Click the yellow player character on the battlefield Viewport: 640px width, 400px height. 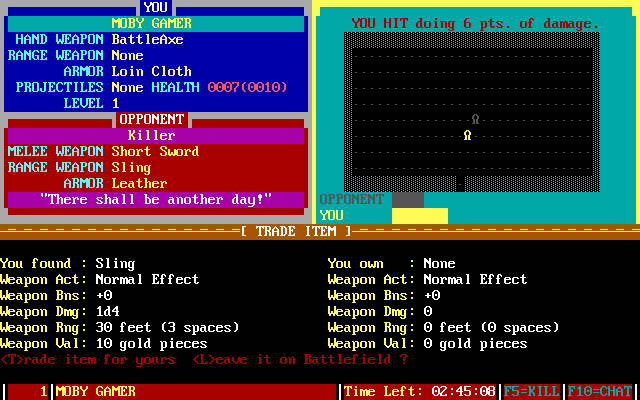pyautogui.click(x=467, y=135)
